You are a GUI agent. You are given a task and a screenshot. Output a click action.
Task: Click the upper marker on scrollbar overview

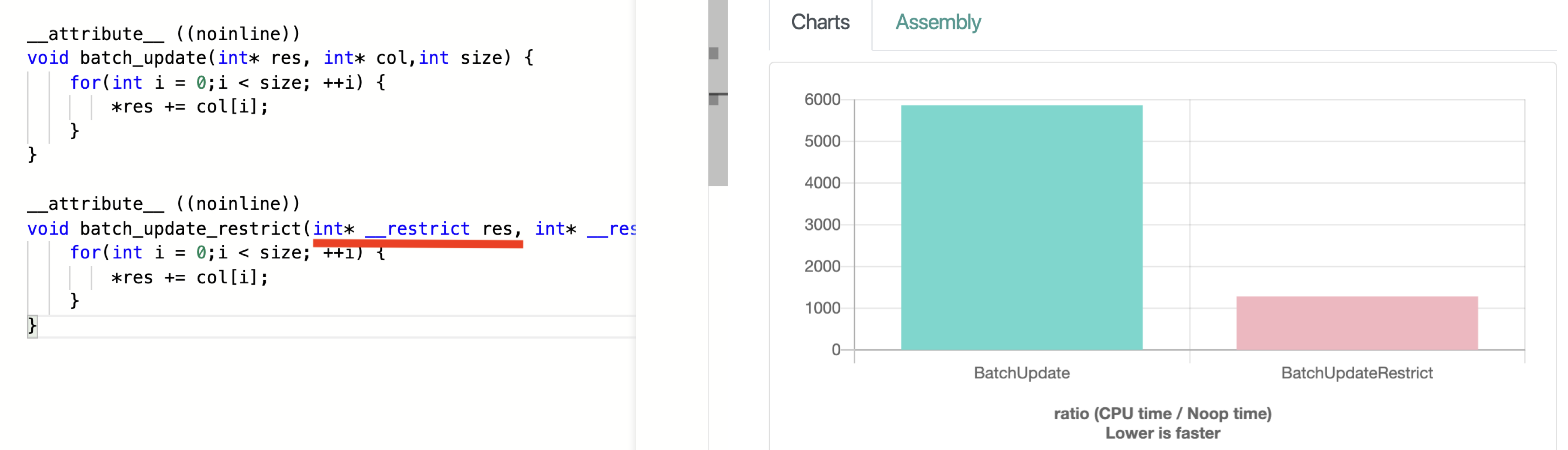[x=713, y=54]
